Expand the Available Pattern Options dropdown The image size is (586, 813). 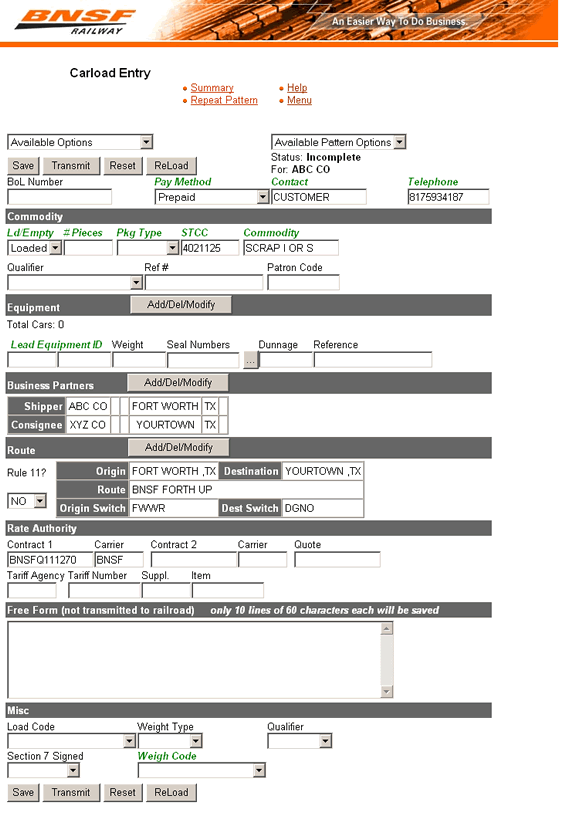pos(338,142)
